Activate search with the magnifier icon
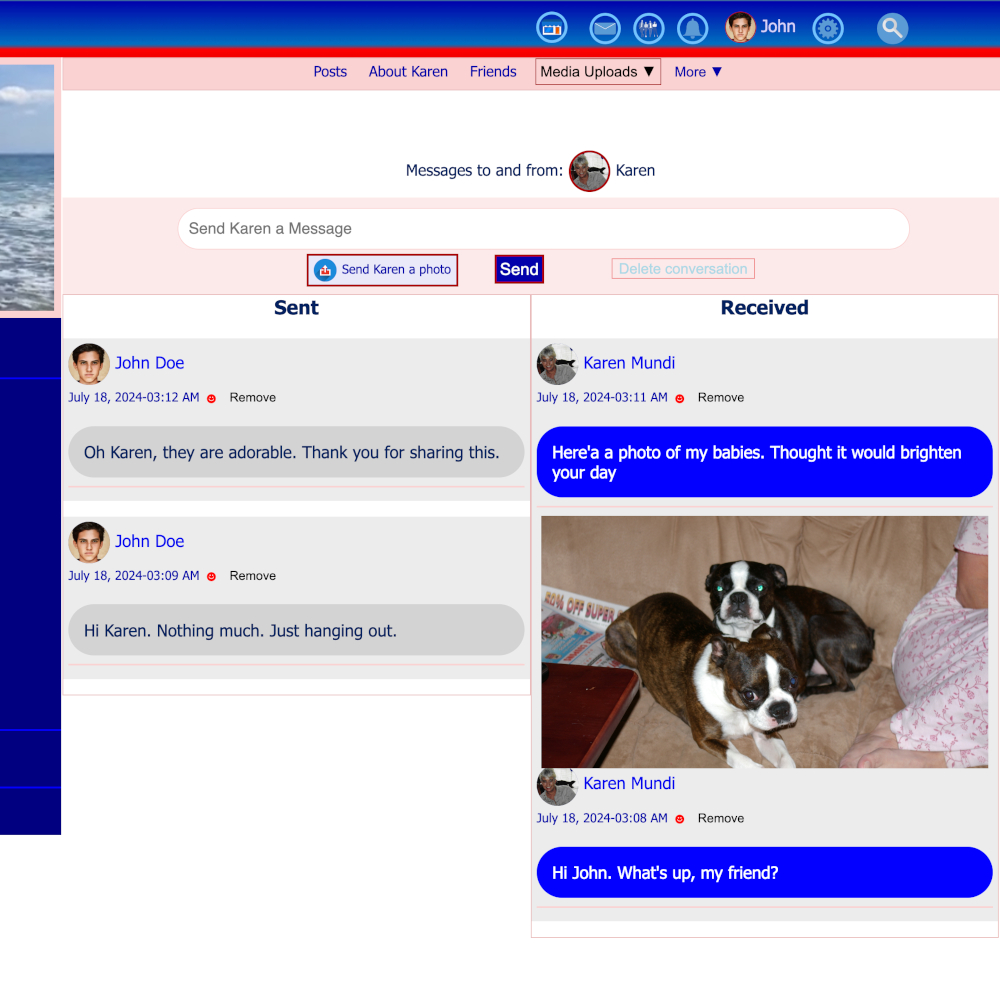 click(891, 28)
